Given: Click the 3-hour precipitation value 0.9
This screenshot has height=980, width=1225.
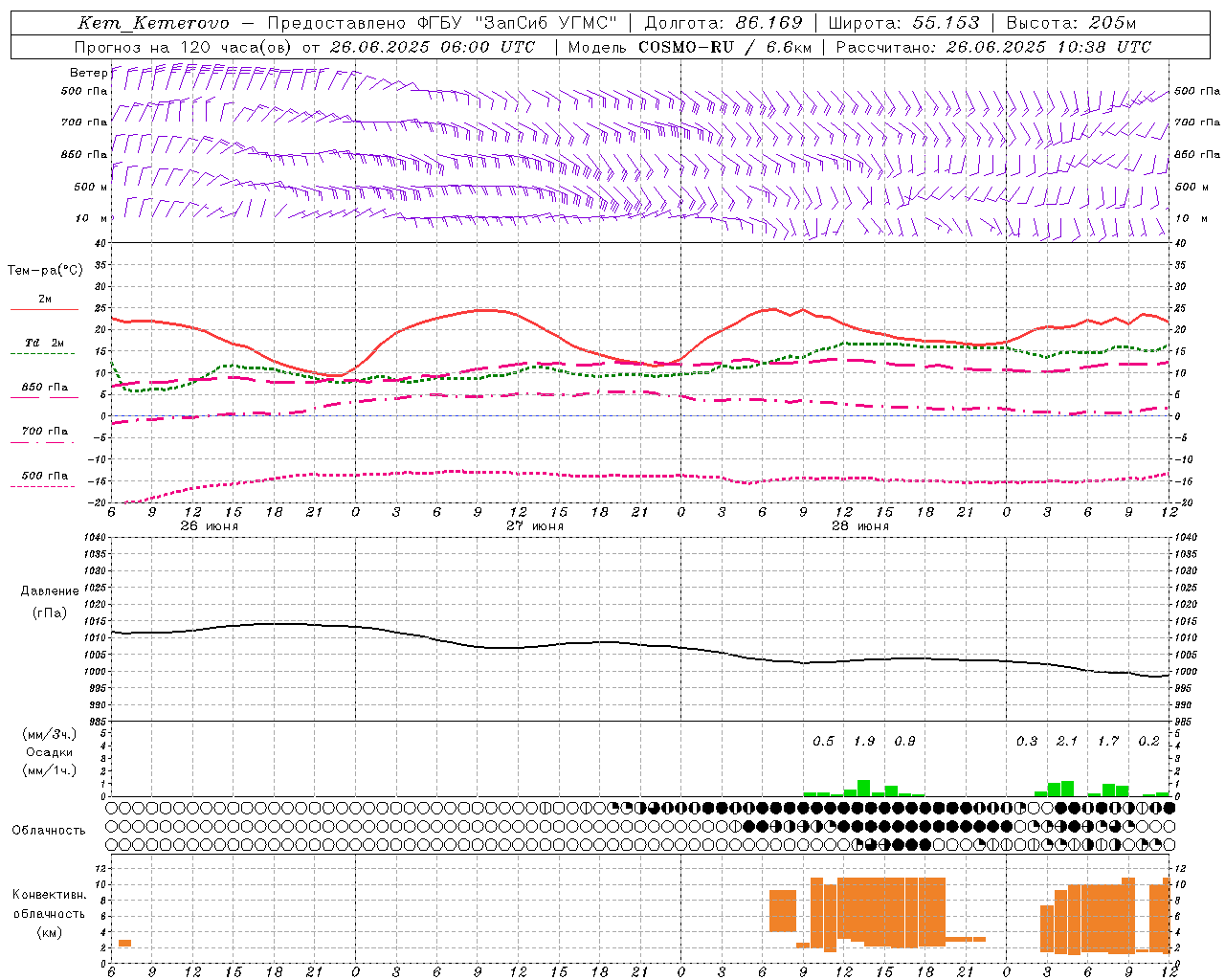Looking at the screenshot, I should click(904, 742).
